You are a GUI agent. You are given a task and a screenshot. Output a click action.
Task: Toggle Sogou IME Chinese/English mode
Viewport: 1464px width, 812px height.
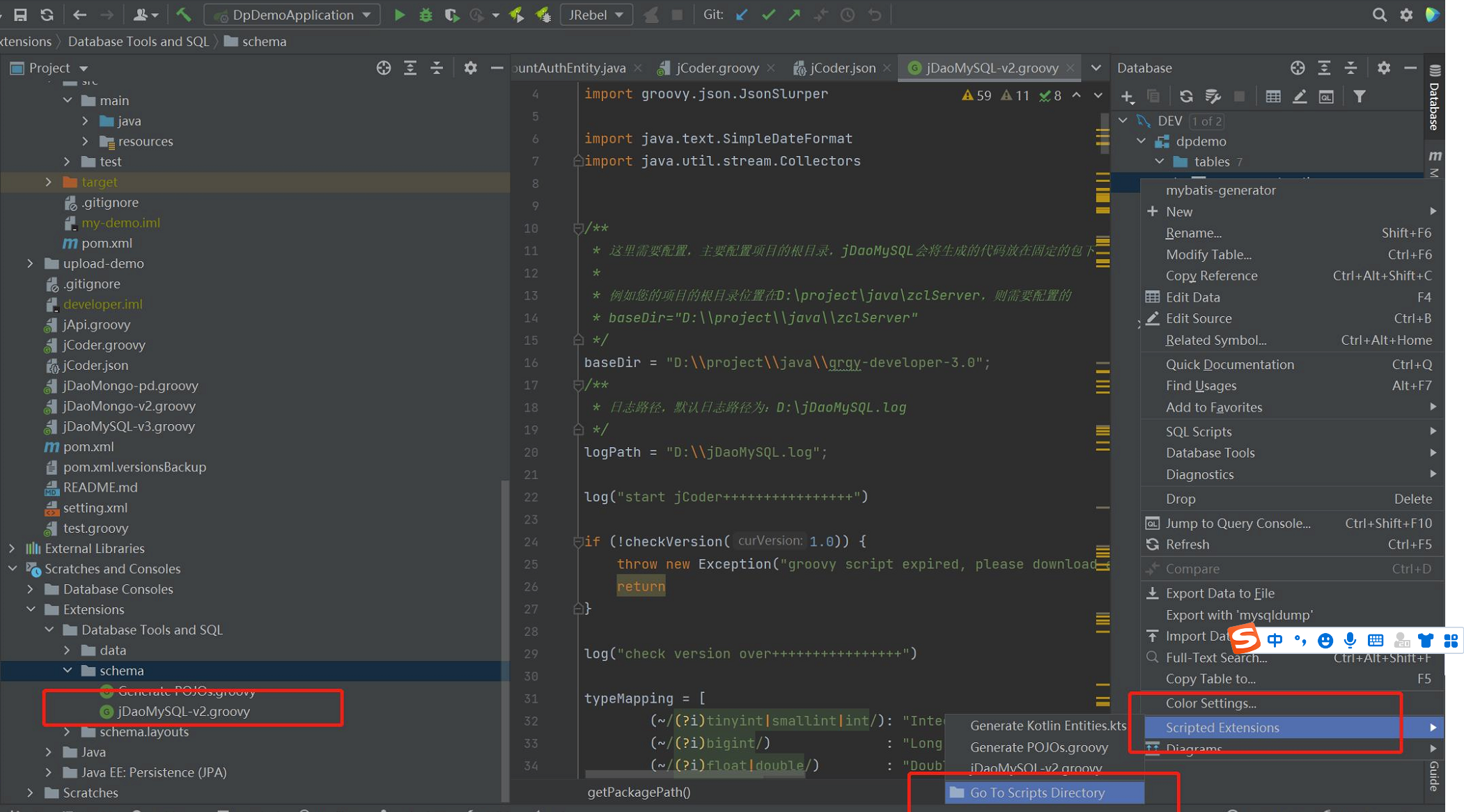coord(1275,640)
